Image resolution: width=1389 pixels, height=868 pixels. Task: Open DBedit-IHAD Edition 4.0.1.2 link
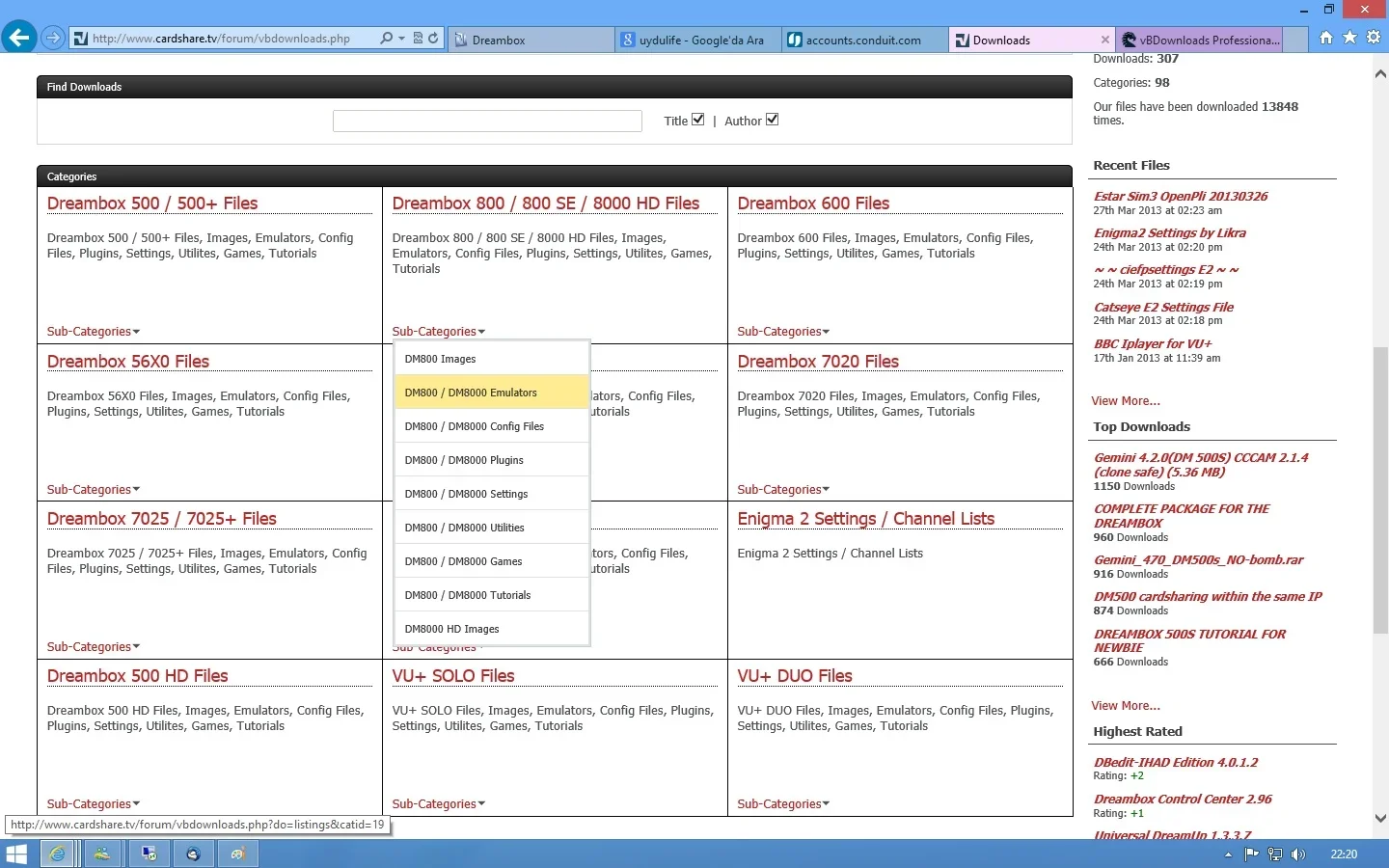click(x=1176, y=762)
